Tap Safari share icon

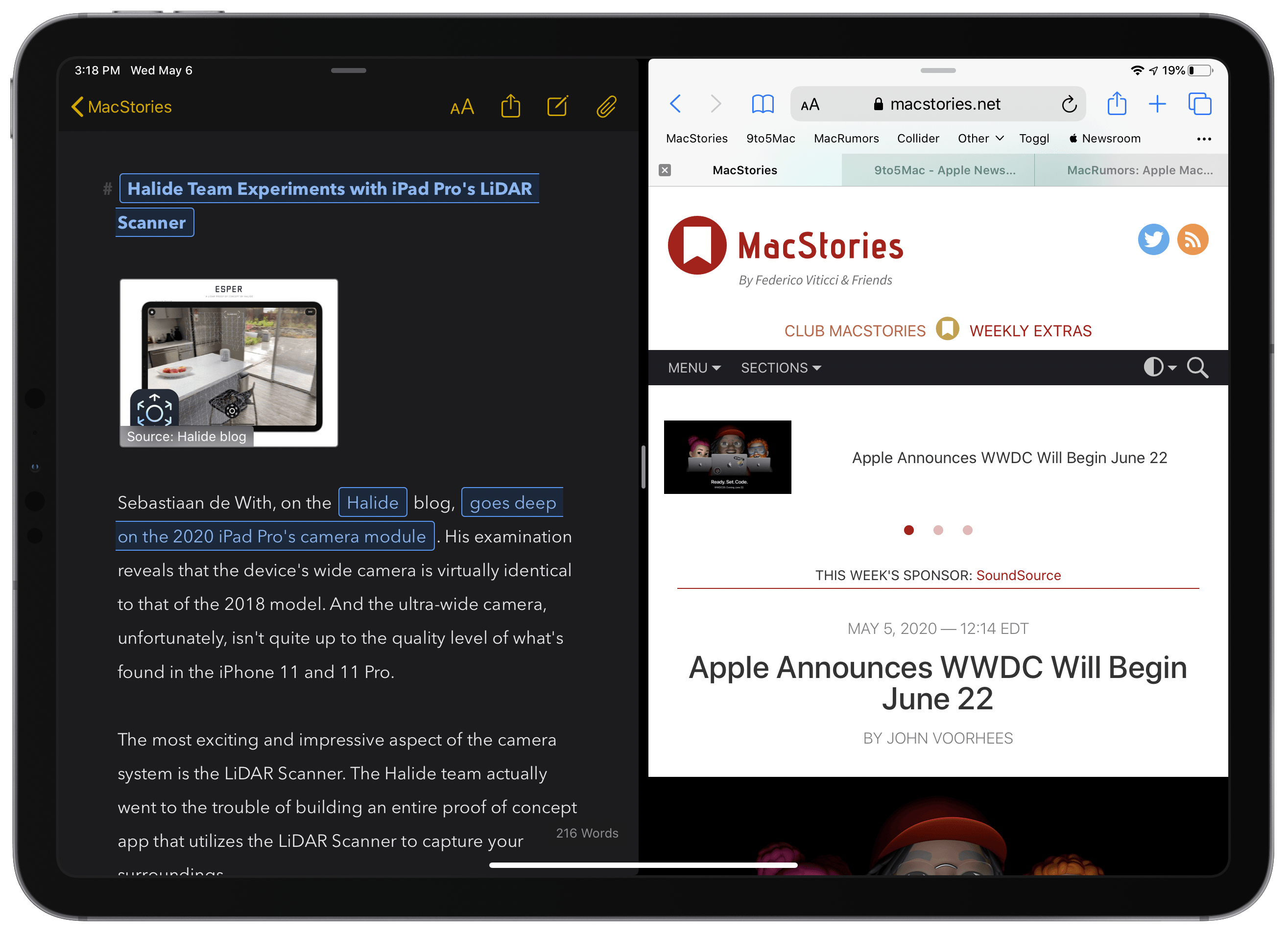point(1117,103)
